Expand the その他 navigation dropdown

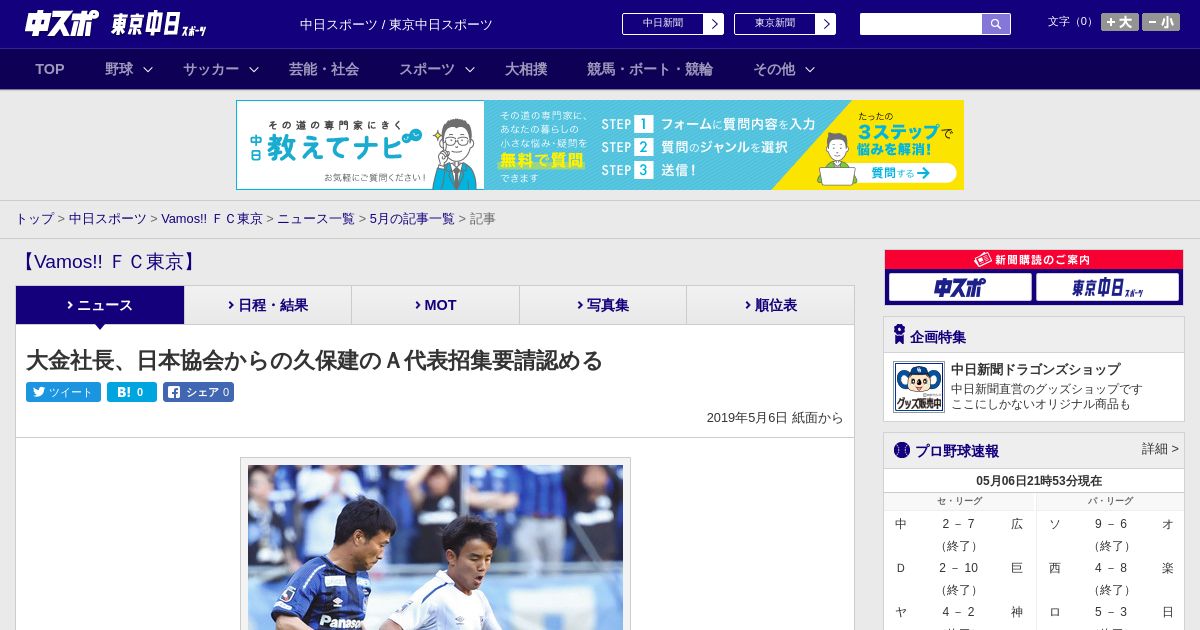coord(784,69)
